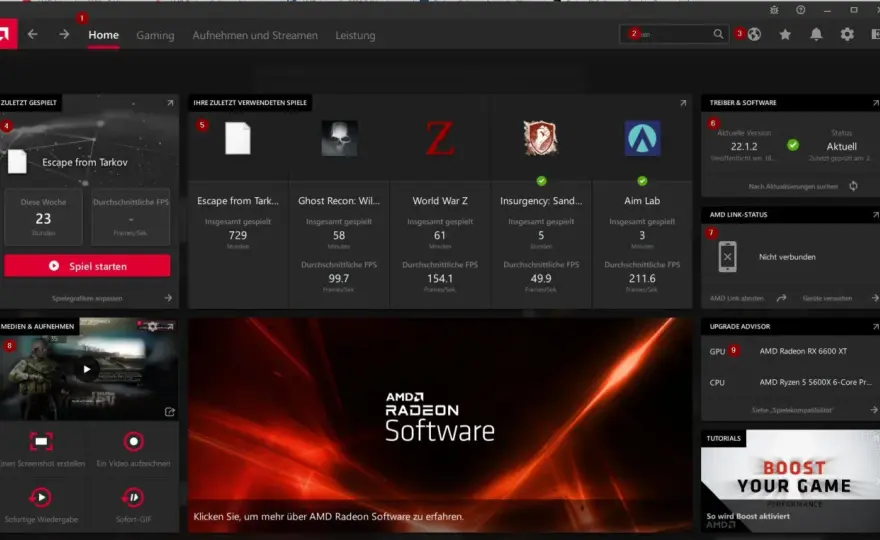Click the 729 hours played value
The width and height of the screenshot is (880, 540).
coord(237,235)
